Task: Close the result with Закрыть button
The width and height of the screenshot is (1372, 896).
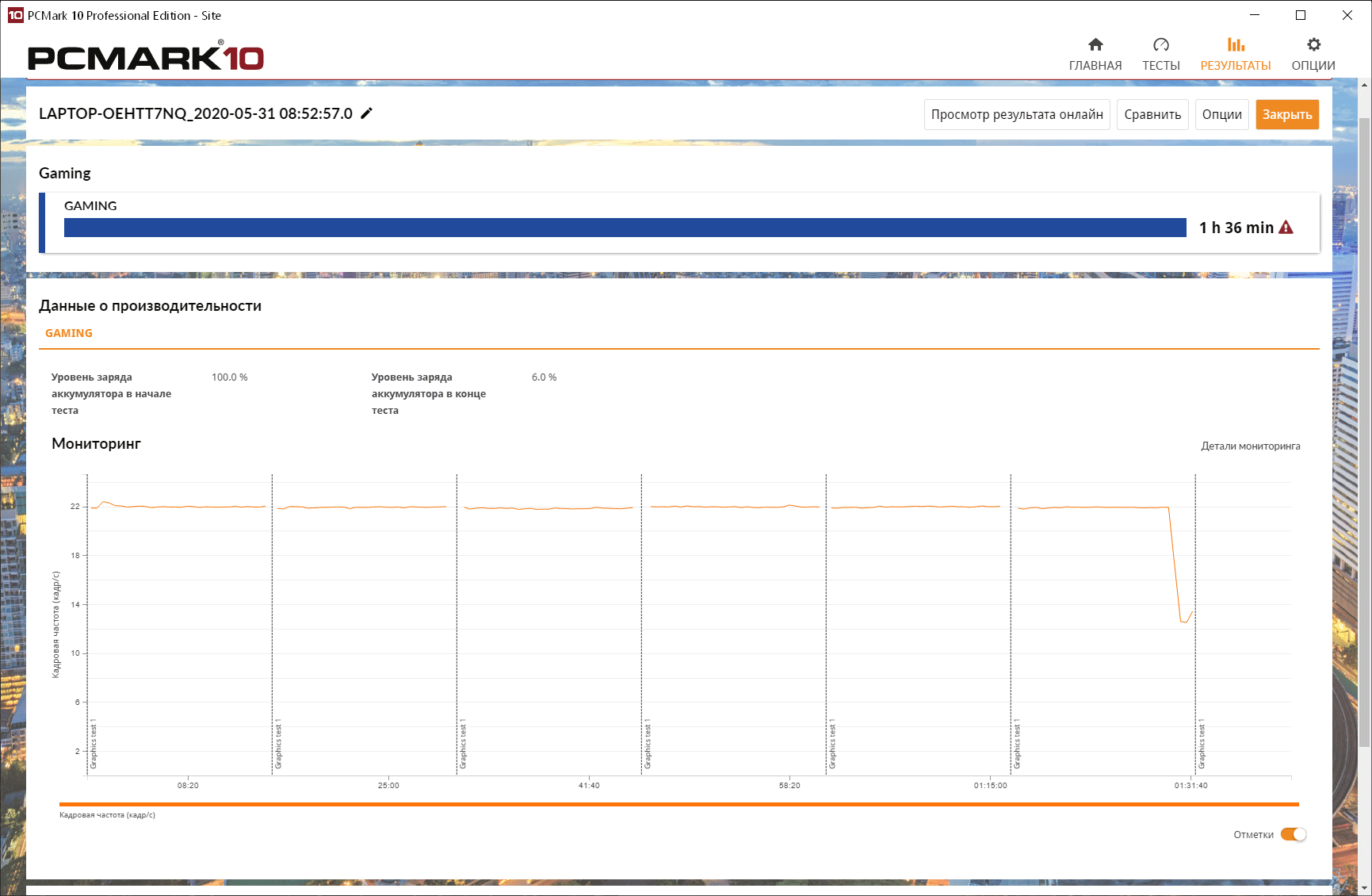Action: 1287,114
